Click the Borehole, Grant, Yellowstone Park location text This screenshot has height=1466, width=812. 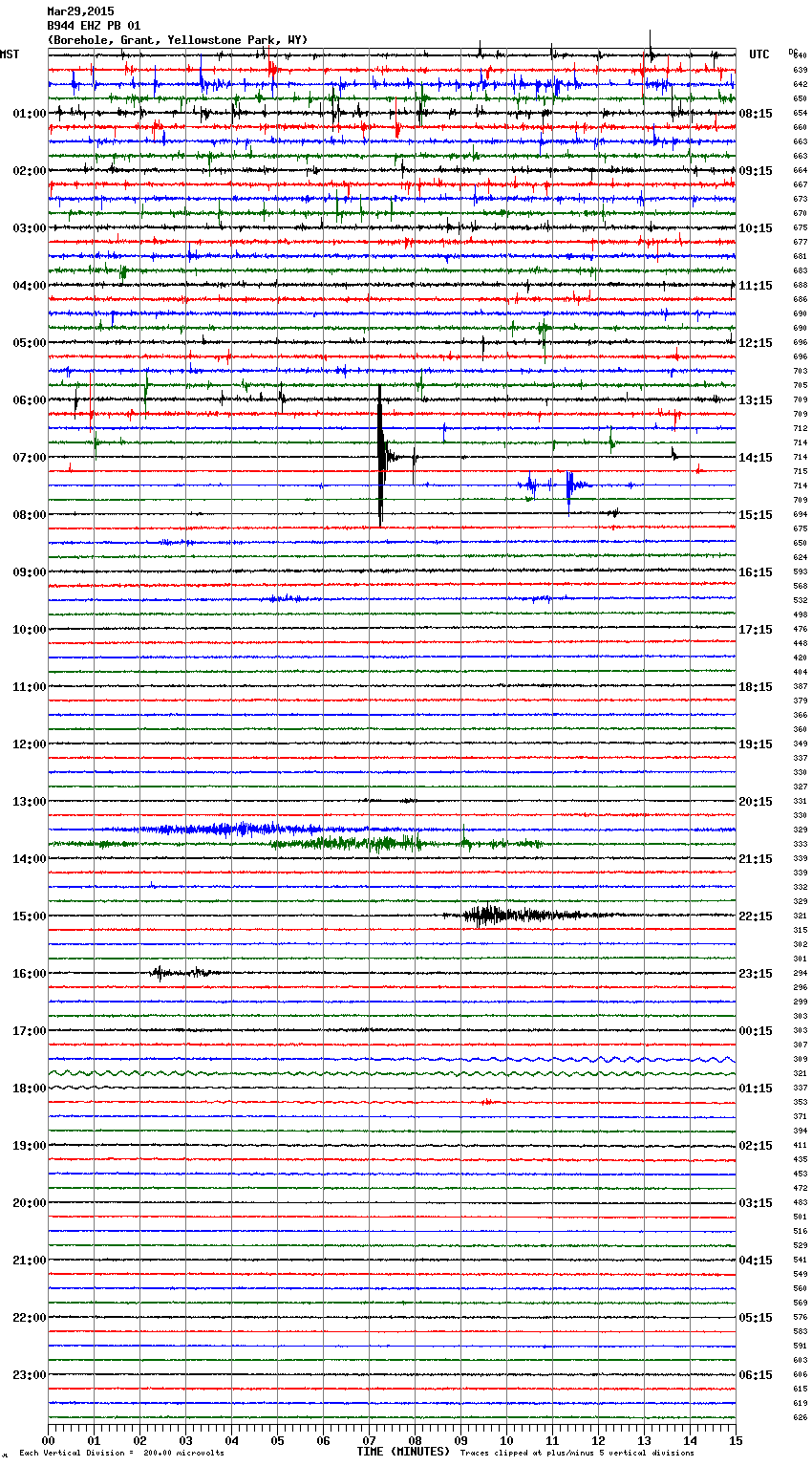click(x=178, y=40)
